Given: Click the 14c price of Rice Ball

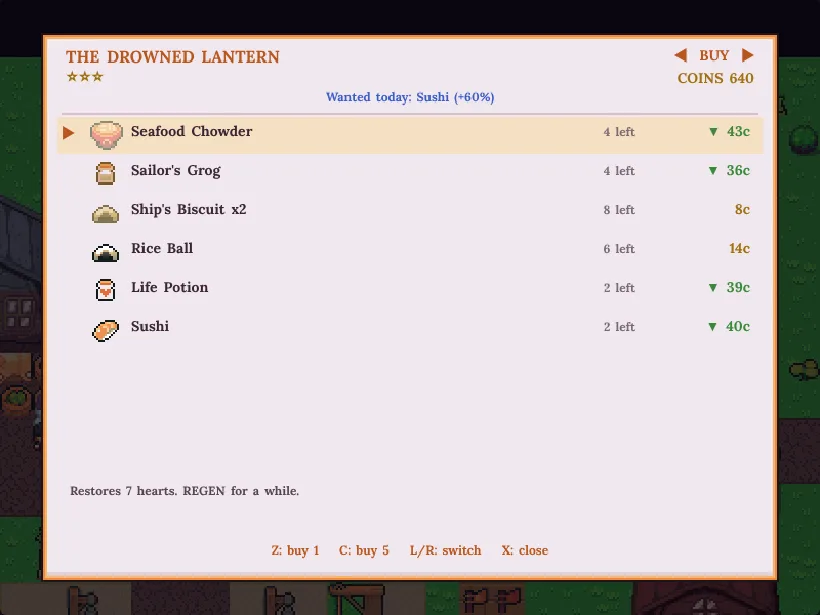Looking at the screenshot, I should [739, 248].
